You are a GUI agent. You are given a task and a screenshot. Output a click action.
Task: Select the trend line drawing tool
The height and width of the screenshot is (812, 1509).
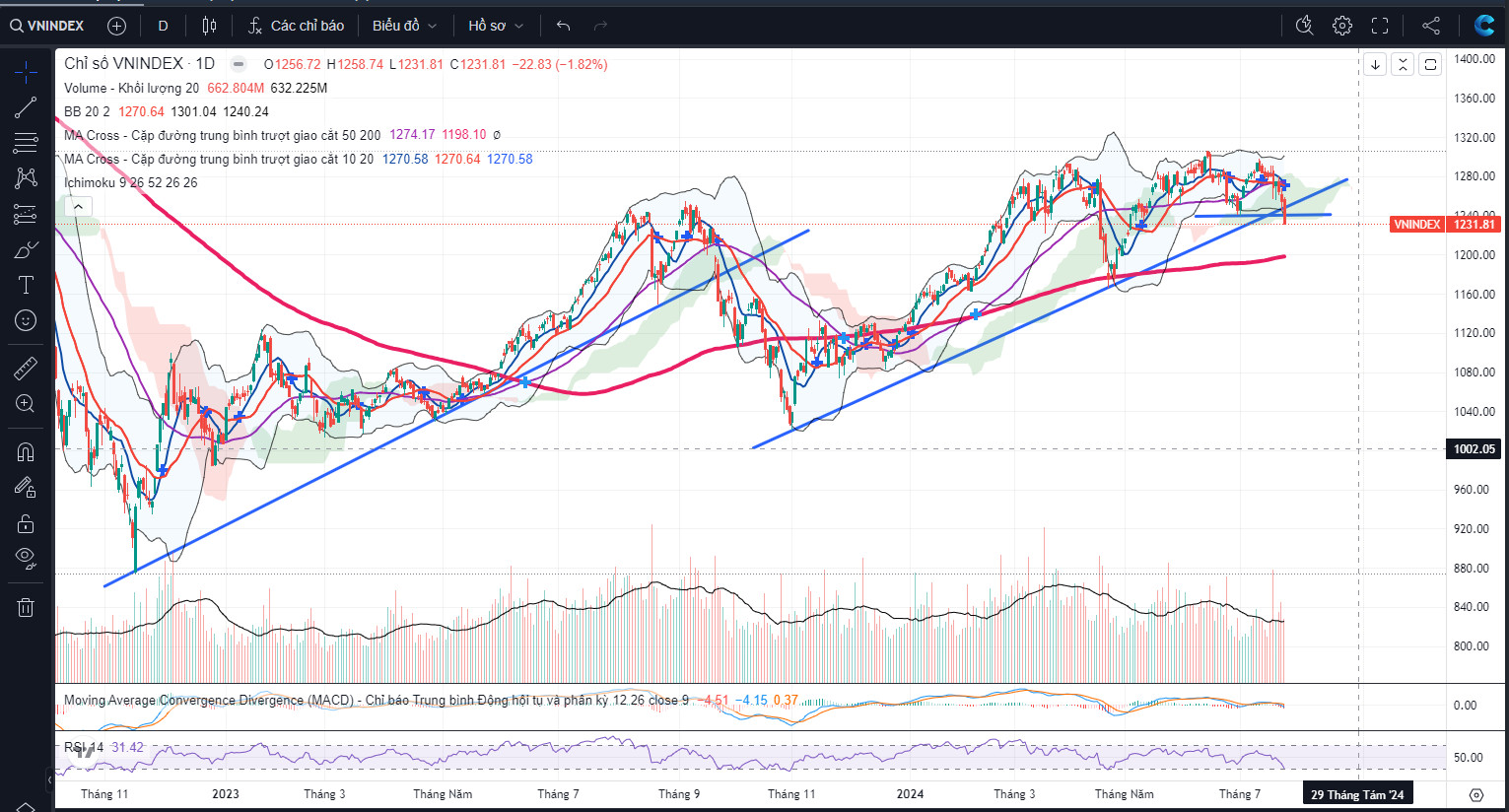point(26,107)
